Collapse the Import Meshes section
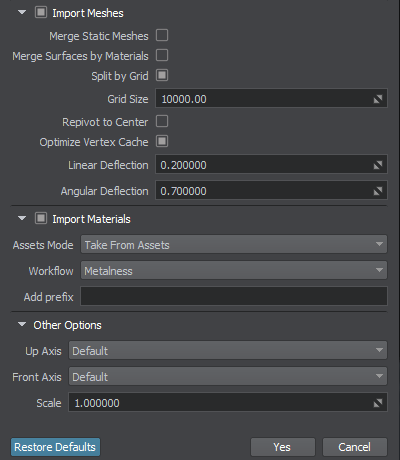The width and height of the screenshot is (400, 460). pos(22,13)
